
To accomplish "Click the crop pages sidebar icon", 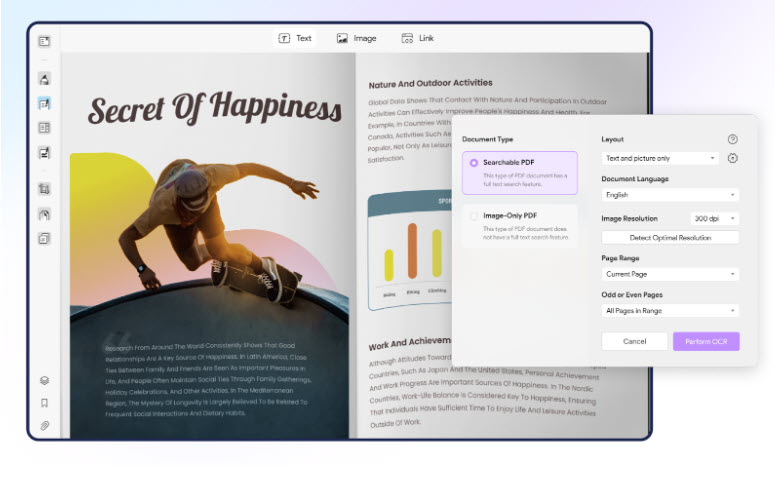I will tap(44, 188).
